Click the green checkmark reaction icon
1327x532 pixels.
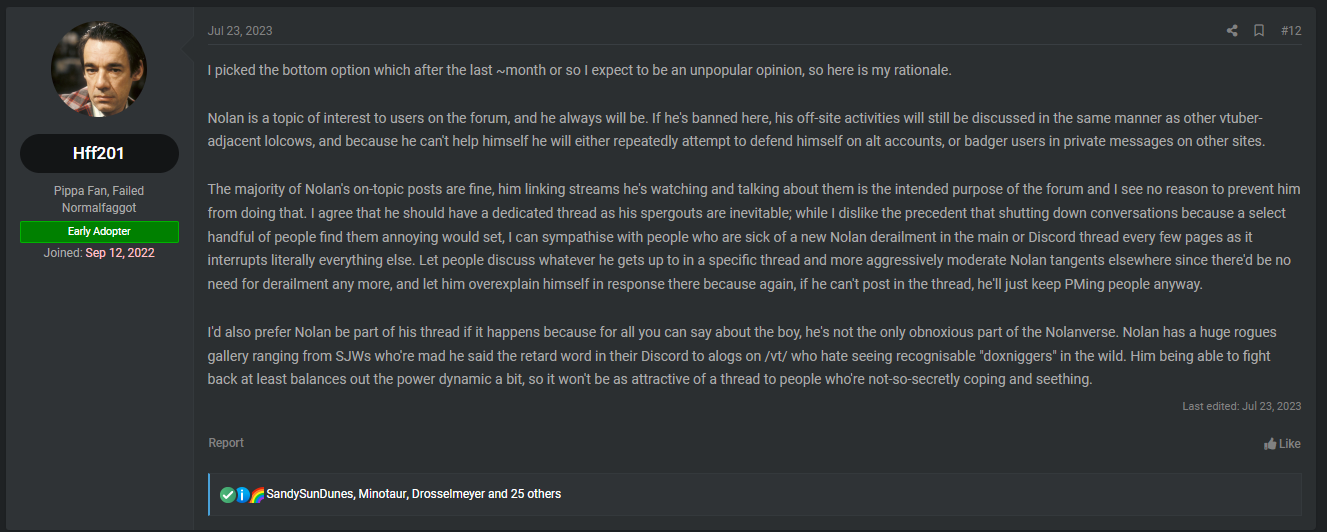tap(228, 494)
